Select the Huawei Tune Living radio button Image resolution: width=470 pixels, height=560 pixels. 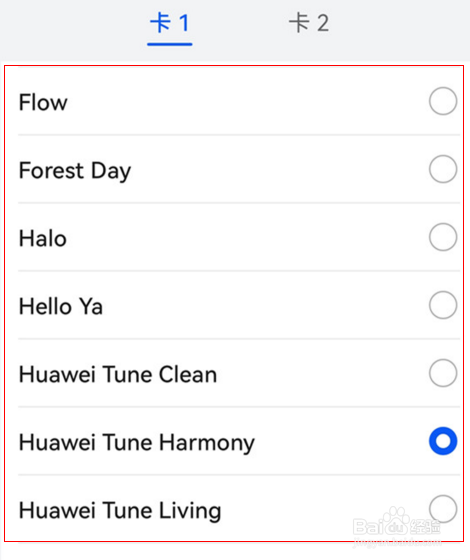tap(443, 509)
